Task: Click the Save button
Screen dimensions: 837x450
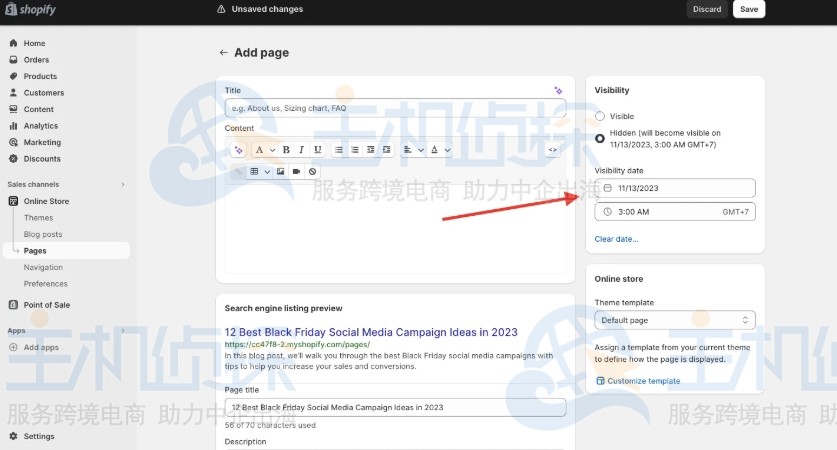Action: click(x=748, y=9)
